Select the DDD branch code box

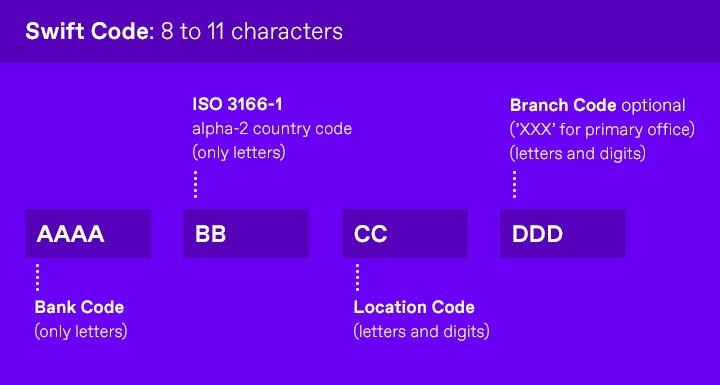point(562,233)
